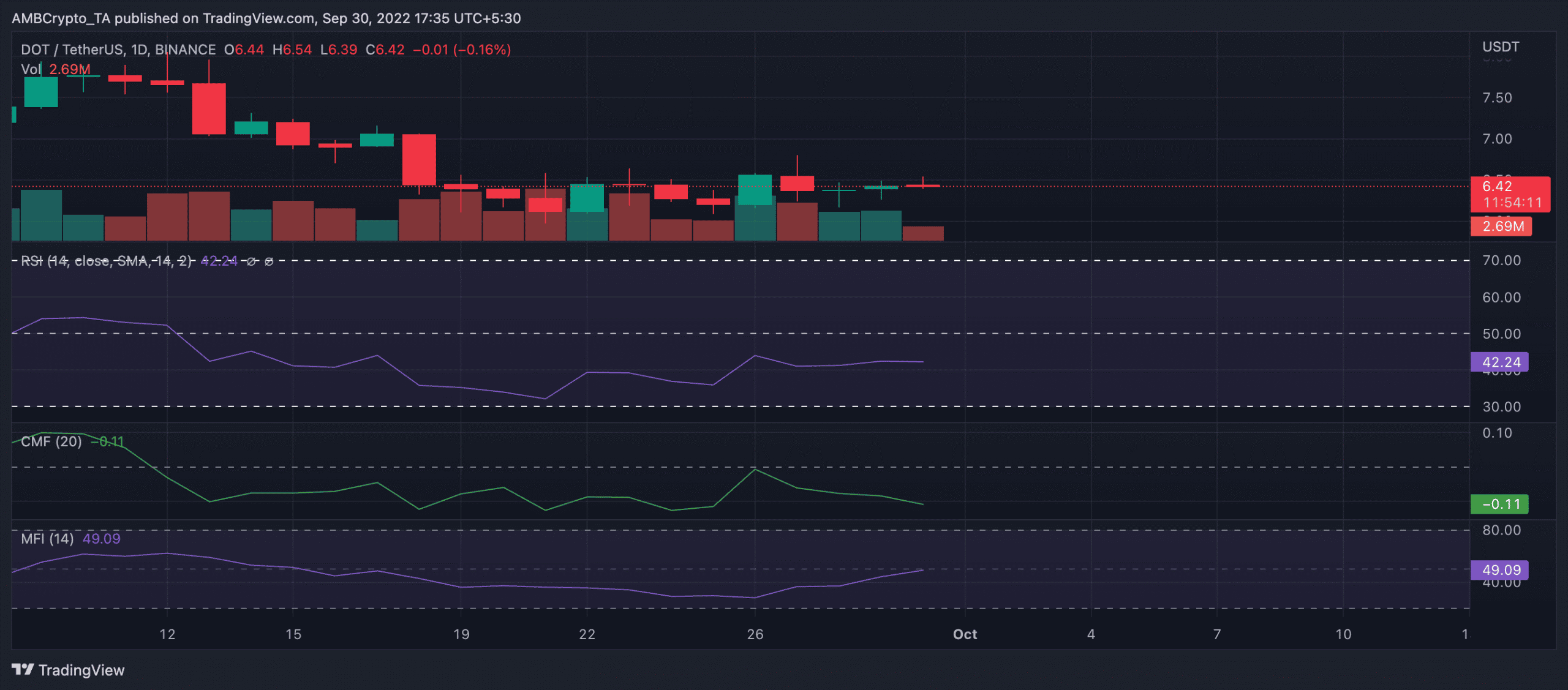The height and width of the screenshot is (690, 1568).
Task: Click the 49.09 MFI axis label
Action: click(1500, 570)
